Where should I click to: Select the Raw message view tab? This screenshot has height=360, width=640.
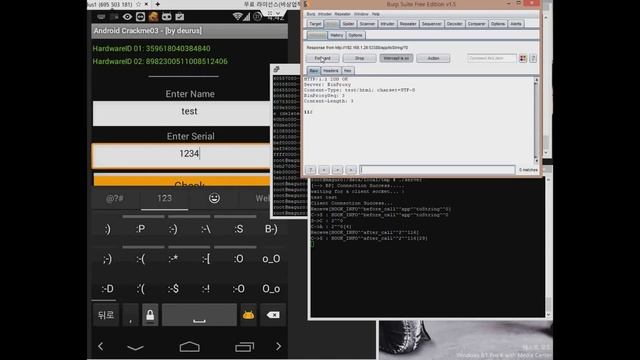click(313, 71)
